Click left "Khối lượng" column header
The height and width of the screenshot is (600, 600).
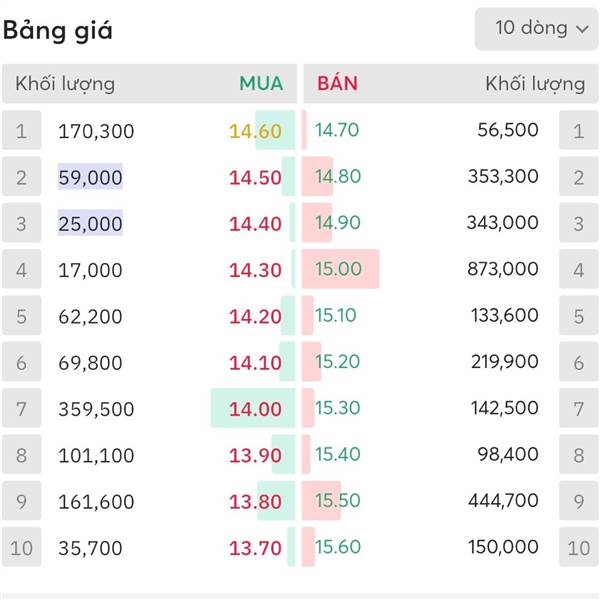pyautogui.click(x=65, y=84)
